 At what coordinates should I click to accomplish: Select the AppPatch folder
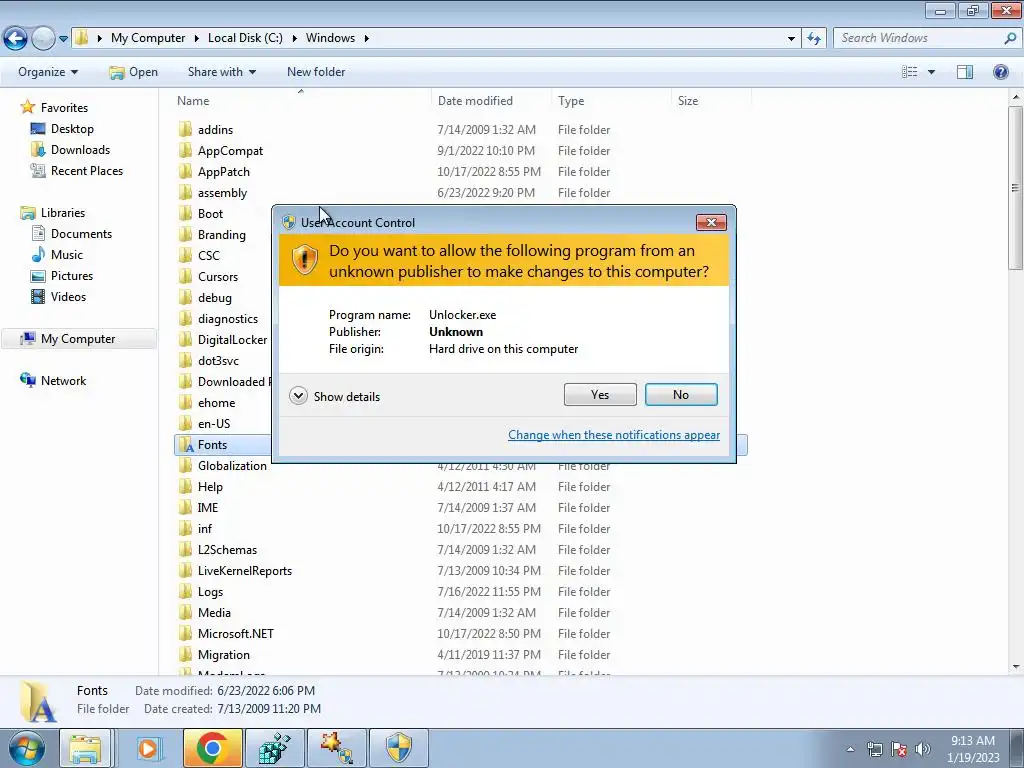point(223,171)
